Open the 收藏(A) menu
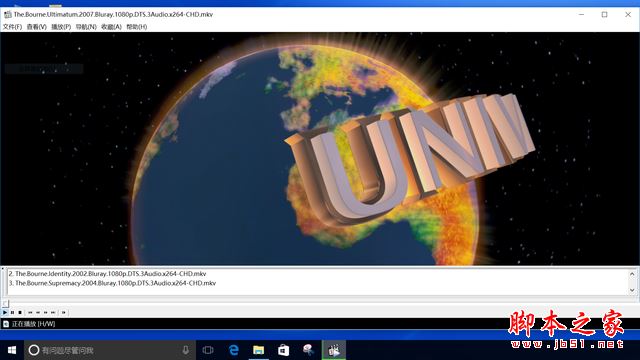This screenshot has height=360, width=640. pos(111,27)
